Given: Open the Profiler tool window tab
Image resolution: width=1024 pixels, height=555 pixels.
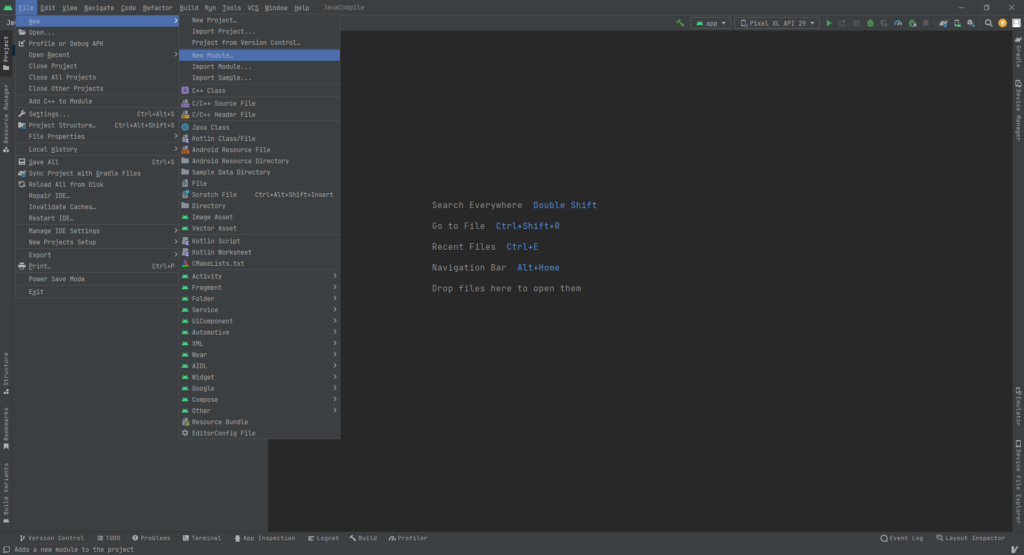Looking at the screenshot, I should pos(408,538).
